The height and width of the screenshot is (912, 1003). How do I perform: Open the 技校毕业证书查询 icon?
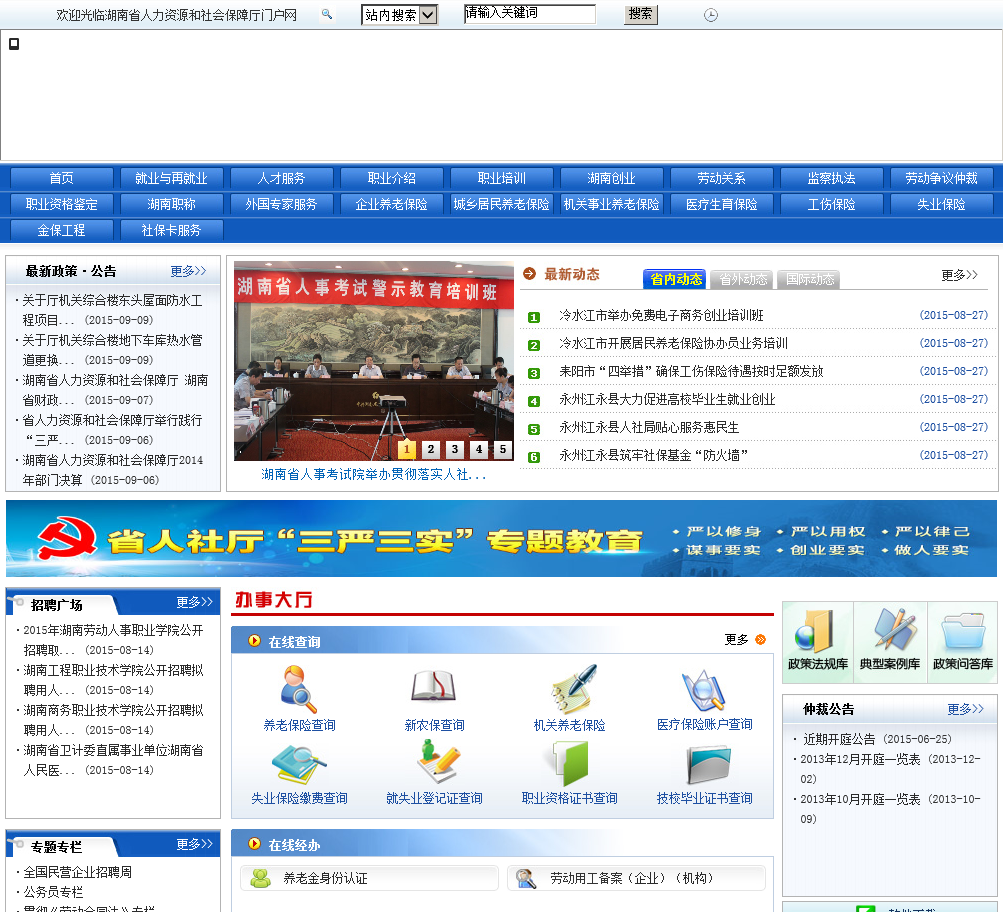[x=708, y=764]
